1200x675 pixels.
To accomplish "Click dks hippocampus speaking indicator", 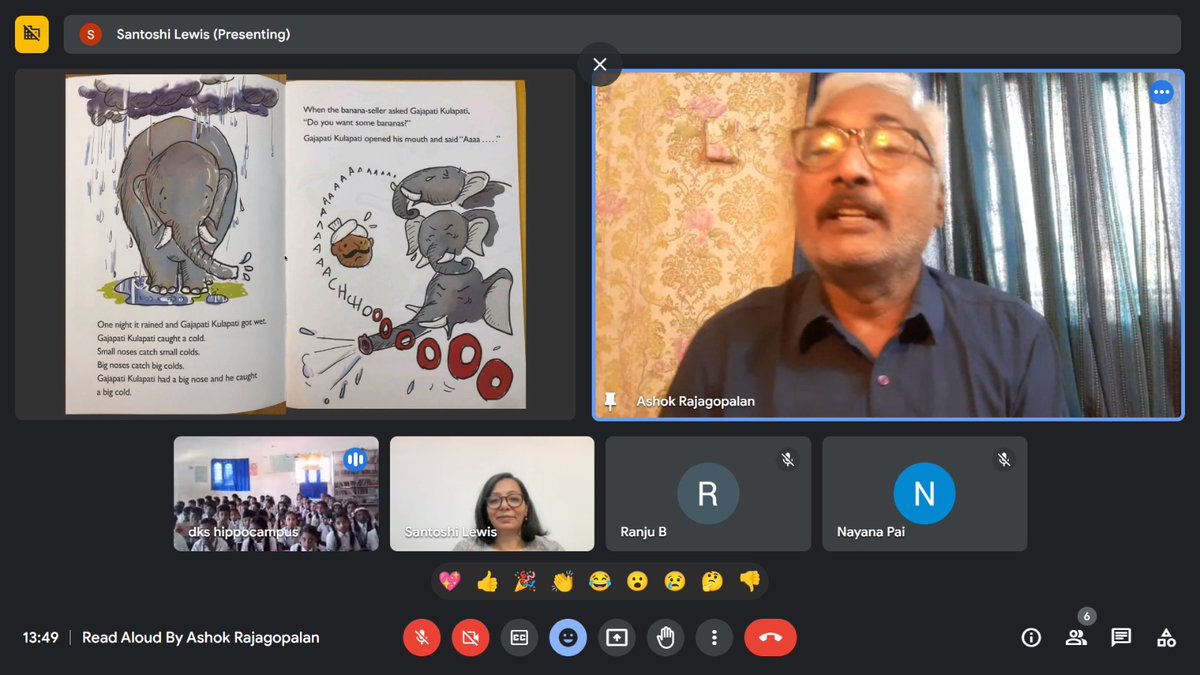I will pyautogui.click(x=355, y=459).
